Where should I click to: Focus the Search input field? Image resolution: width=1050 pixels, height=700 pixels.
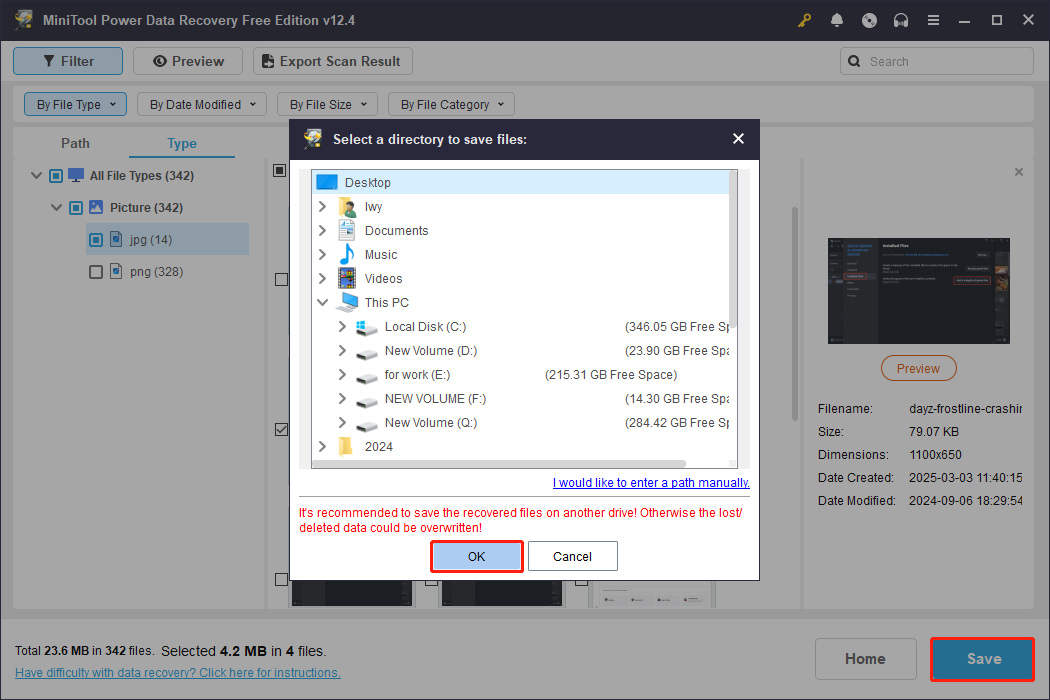click(x=937, y=61)
